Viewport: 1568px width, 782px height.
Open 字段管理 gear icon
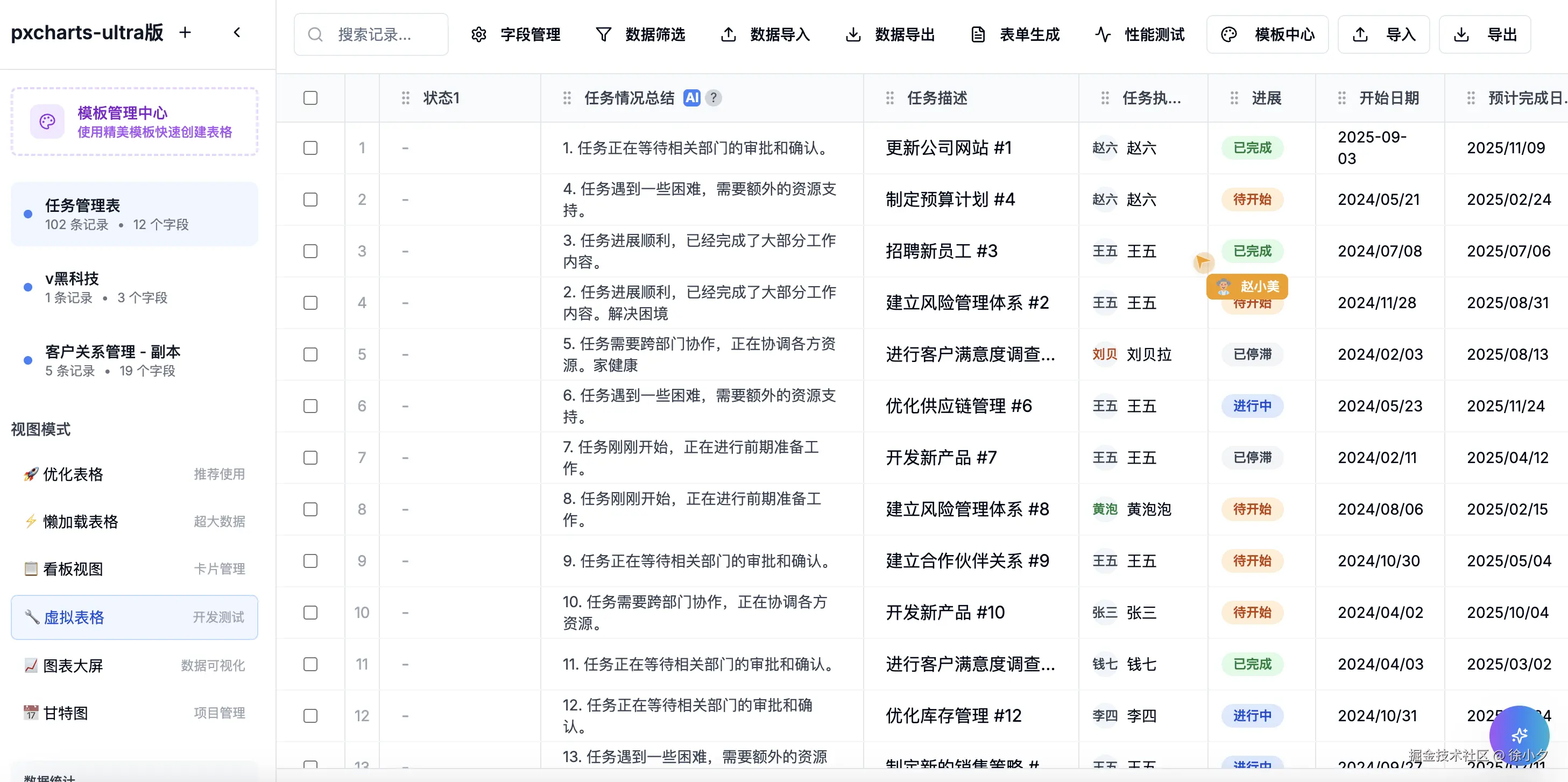click(479, 34)
